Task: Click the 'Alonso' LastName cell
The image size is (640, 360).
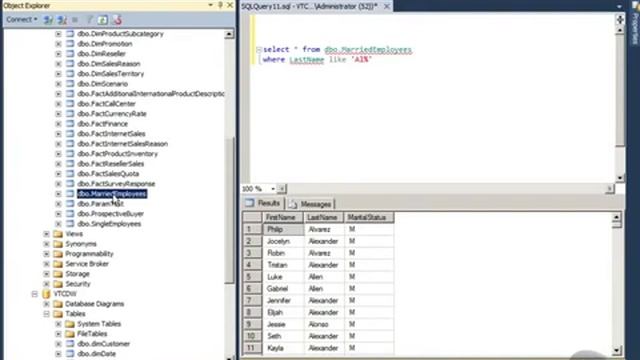Action: click(x=324, y=324)
